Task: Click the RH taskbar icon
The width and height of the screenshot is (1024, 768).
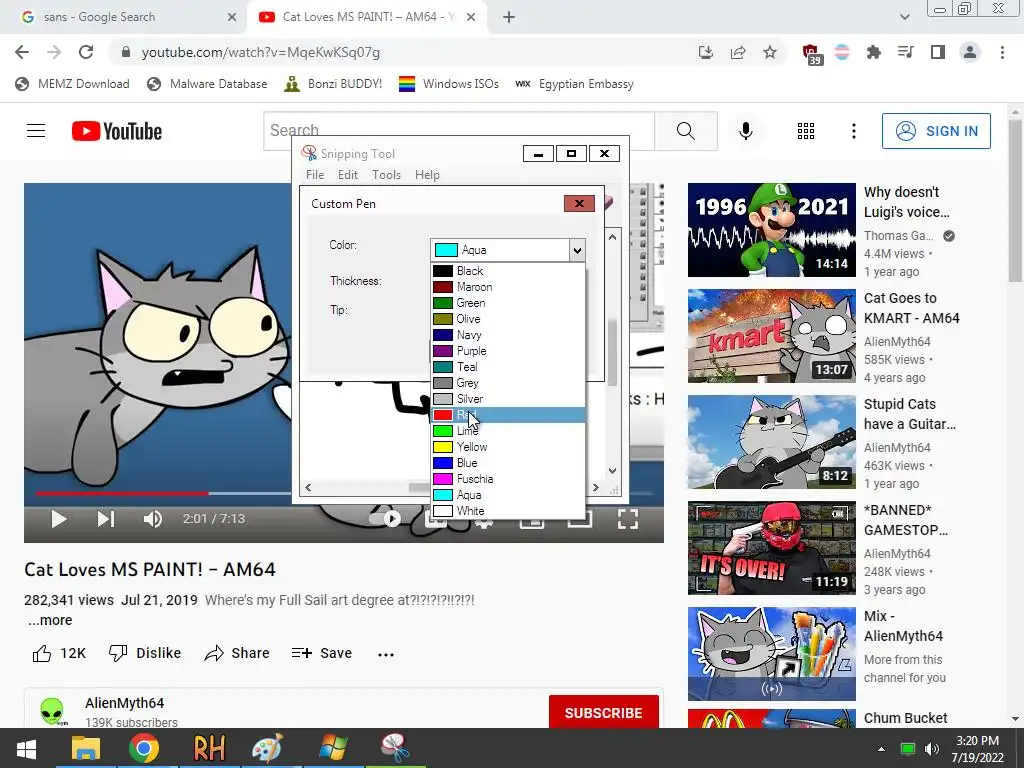Action: pyautogui.click(x=209, y=748)
